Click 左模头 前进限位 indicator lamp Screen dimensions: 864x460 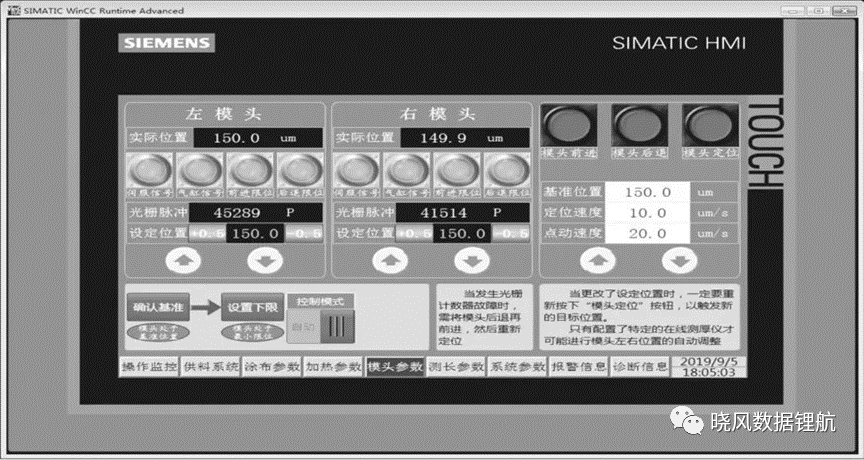point(250,171)
